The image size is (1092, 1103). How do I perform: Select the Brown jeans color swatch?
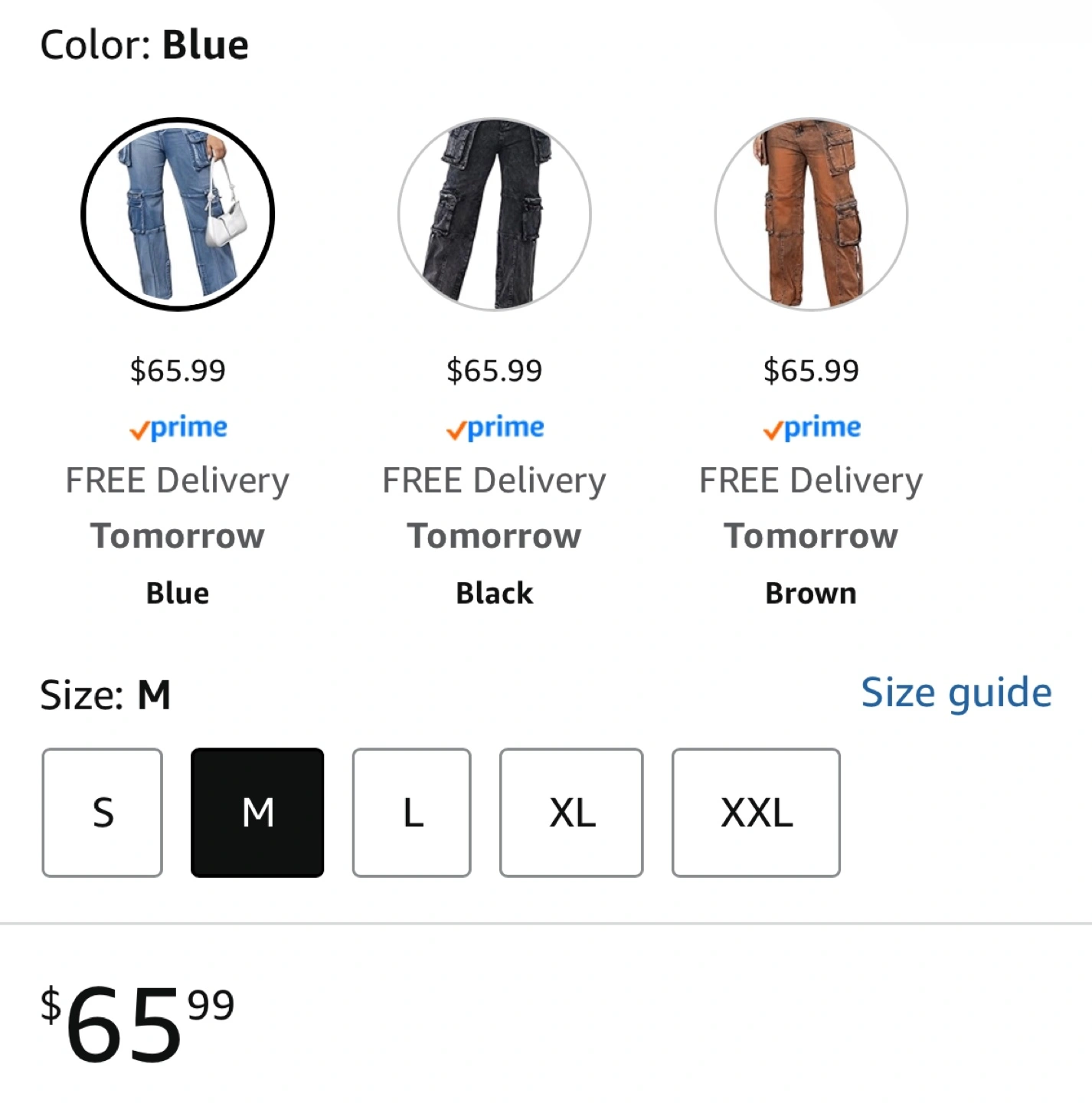[811, 214]
